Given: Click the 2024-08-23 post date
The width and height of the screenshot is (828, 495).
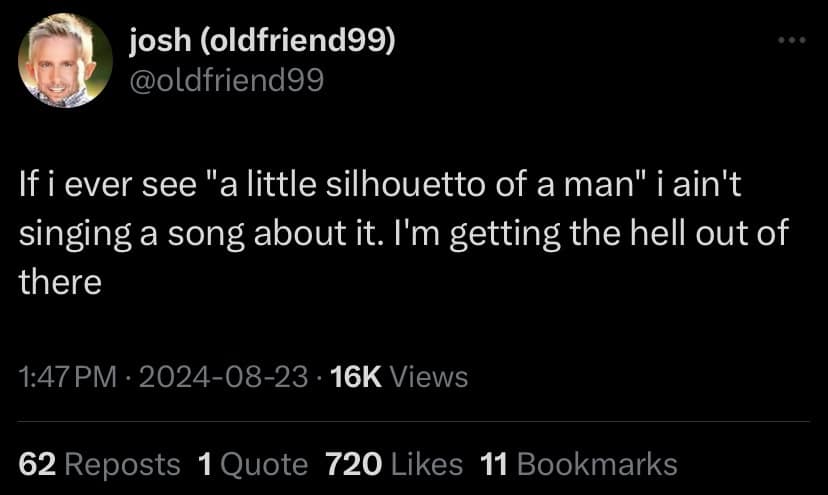Looking at the screenshot, I should pyautogui.click(x=225, y=376).
